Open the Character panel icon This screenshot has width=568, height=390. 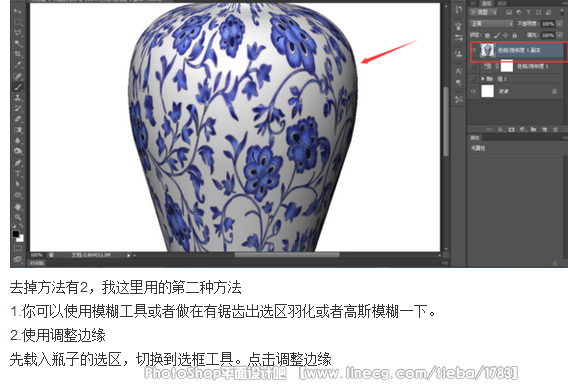coord(459,71)
